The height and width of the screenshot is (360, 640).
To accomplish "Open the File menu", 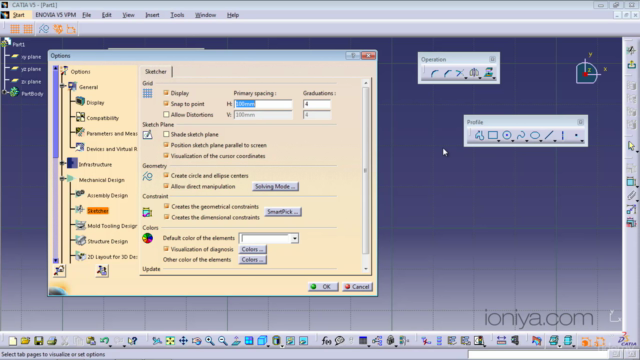I will click(x=87, y=15).
